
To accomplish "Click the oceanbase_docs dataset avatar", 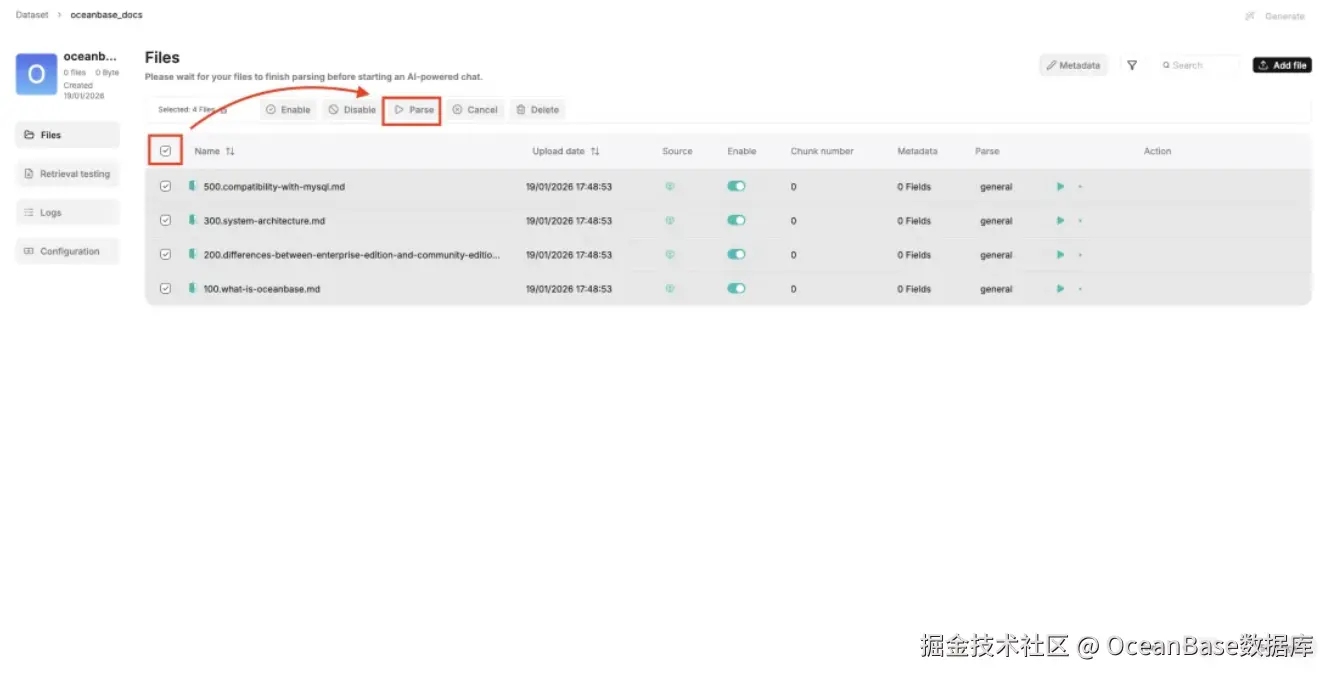I will click(x=36, y=74).
